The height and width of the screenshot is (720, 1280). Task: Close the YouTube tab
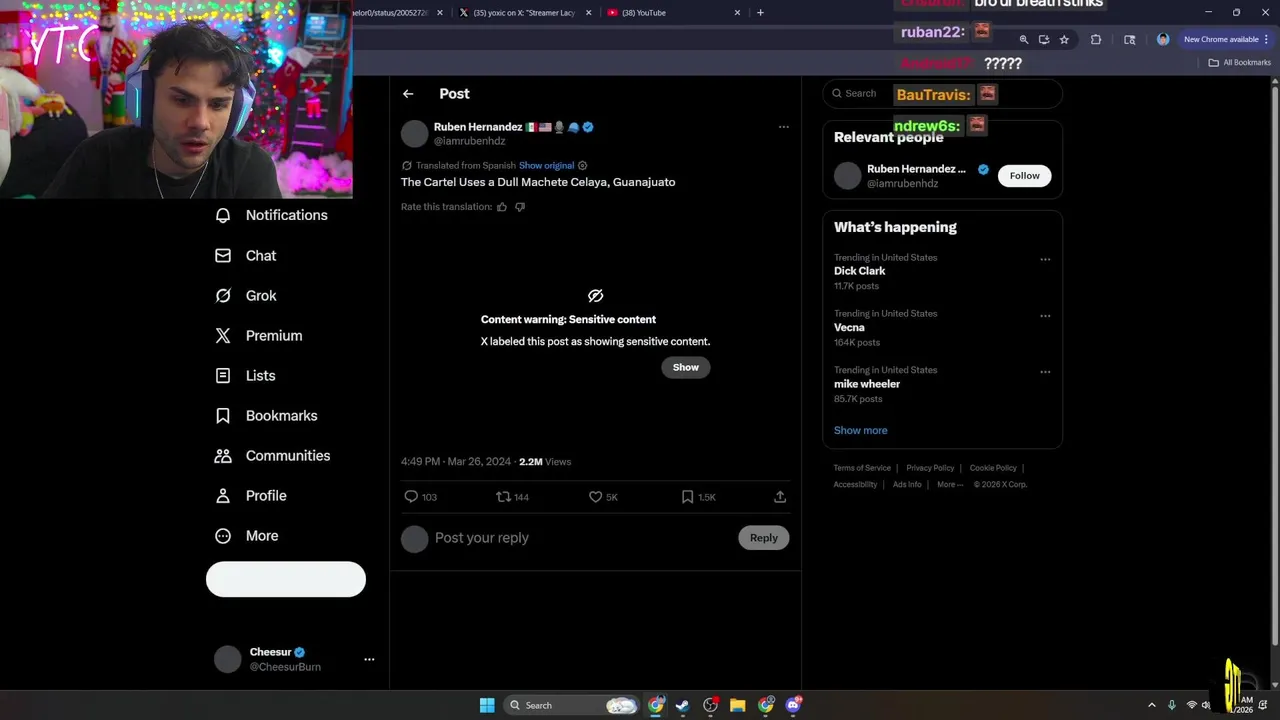coord(738,13)
